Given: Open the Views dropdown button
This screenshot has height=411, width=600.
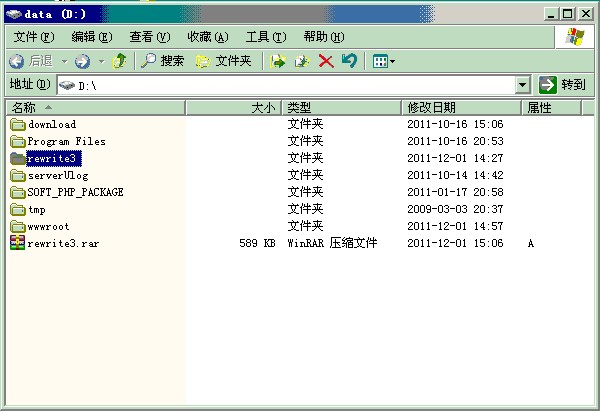Looking at the screenshot, I should [x=383, y=61].
